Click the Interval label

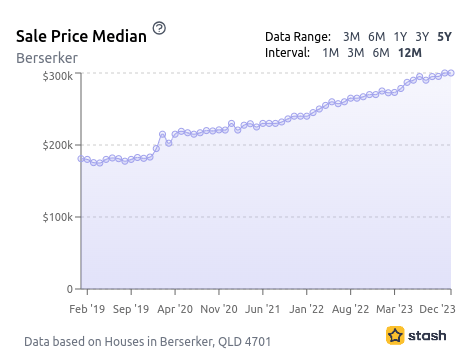tap(287, 53)
